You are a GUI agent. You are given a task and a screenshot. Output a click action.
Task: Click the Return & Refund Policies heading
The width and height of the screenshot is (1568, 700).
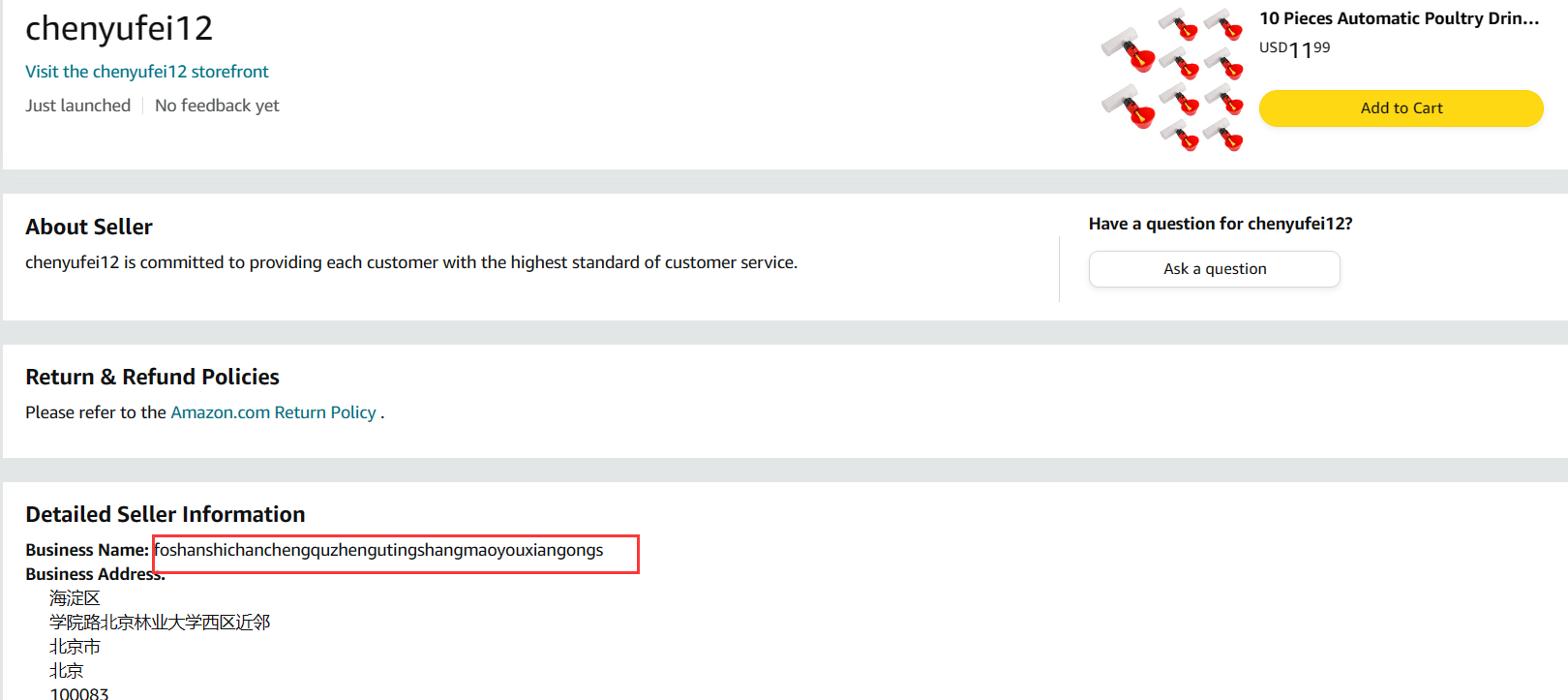pos(152,377)
